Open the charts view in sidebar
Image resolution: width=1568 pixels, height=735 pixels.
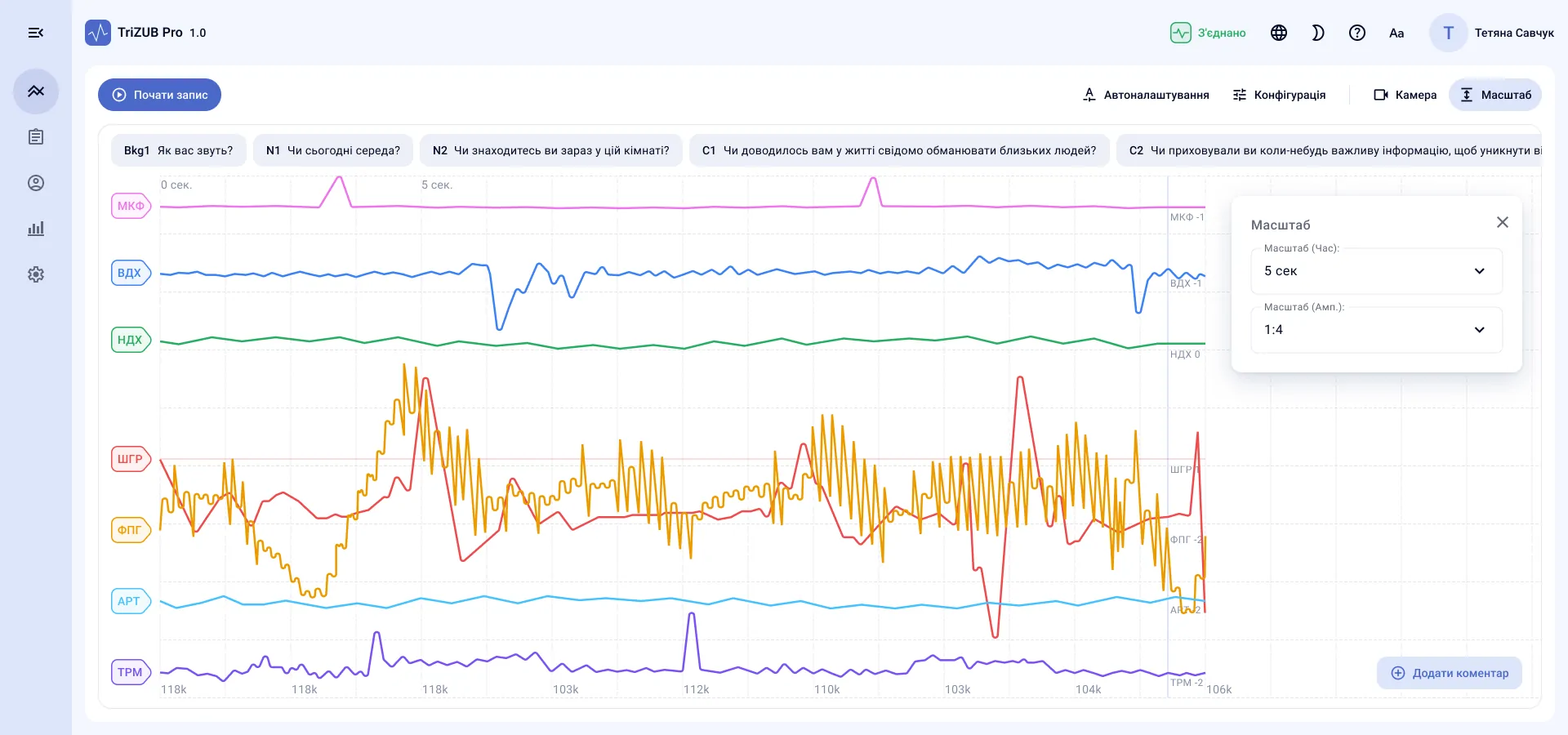36,91
